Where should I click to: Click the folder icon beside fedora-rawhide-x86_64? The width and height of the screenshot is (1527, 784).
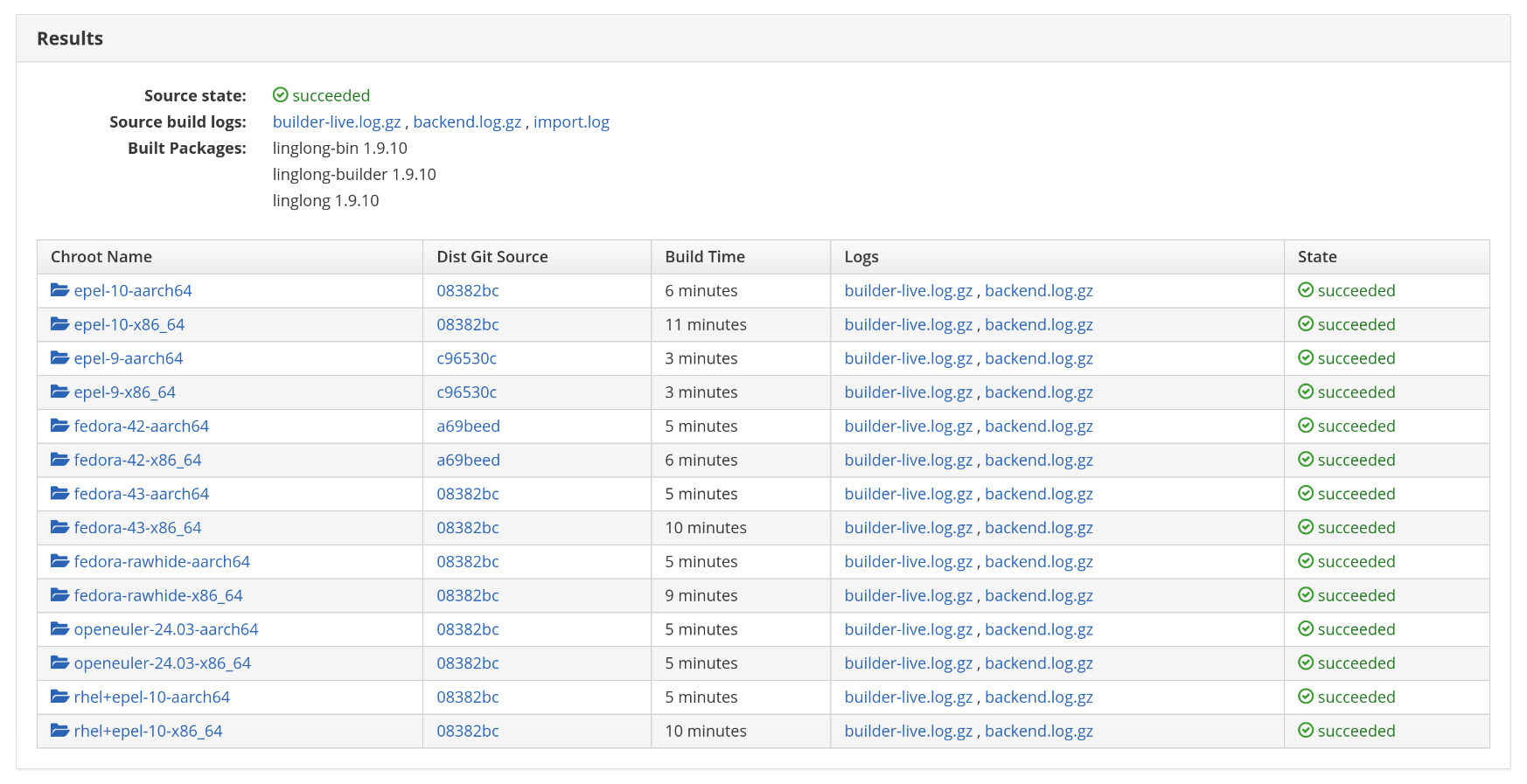[x=59, y=595]
